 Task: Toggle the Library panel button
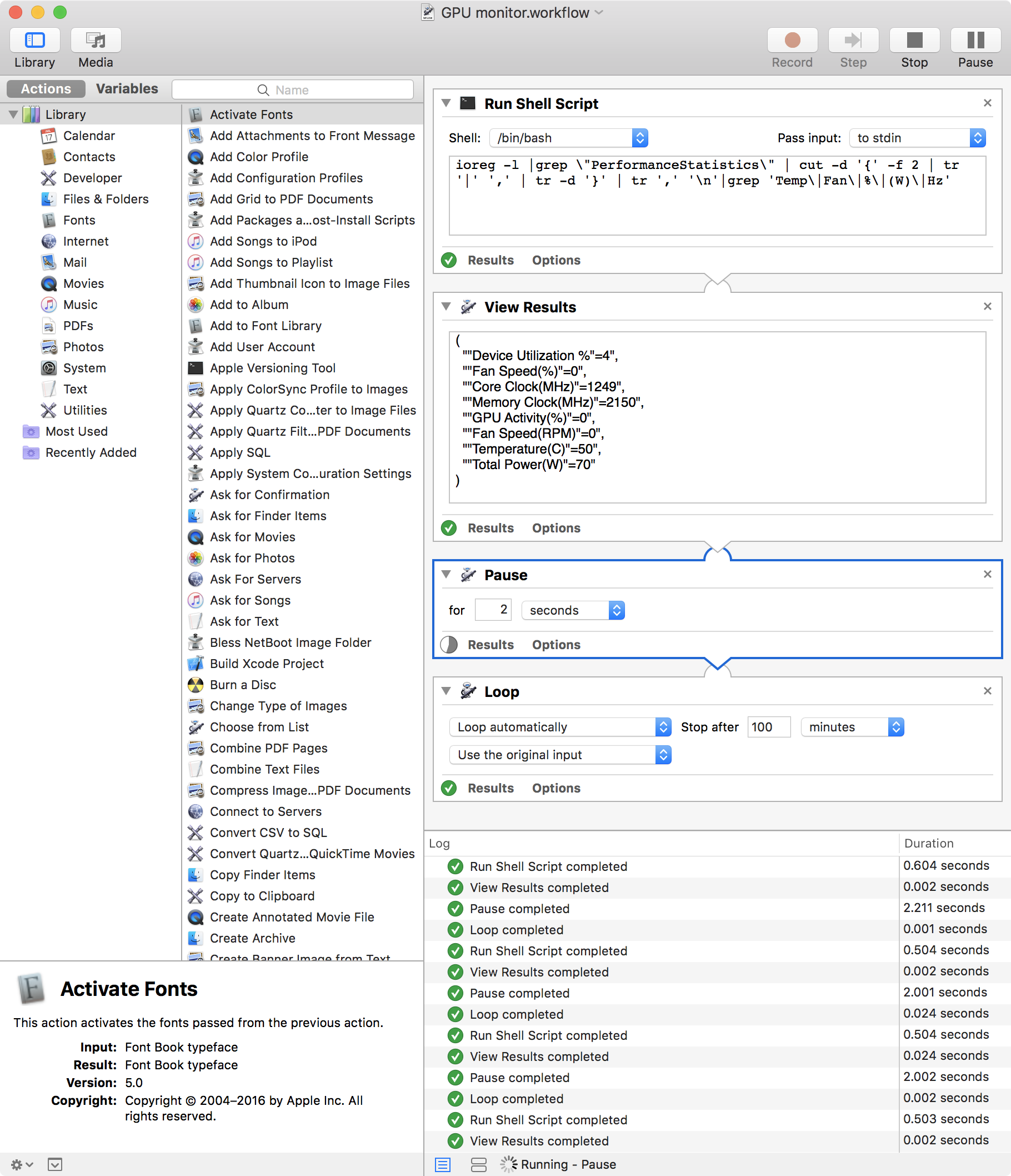point(34,41)
